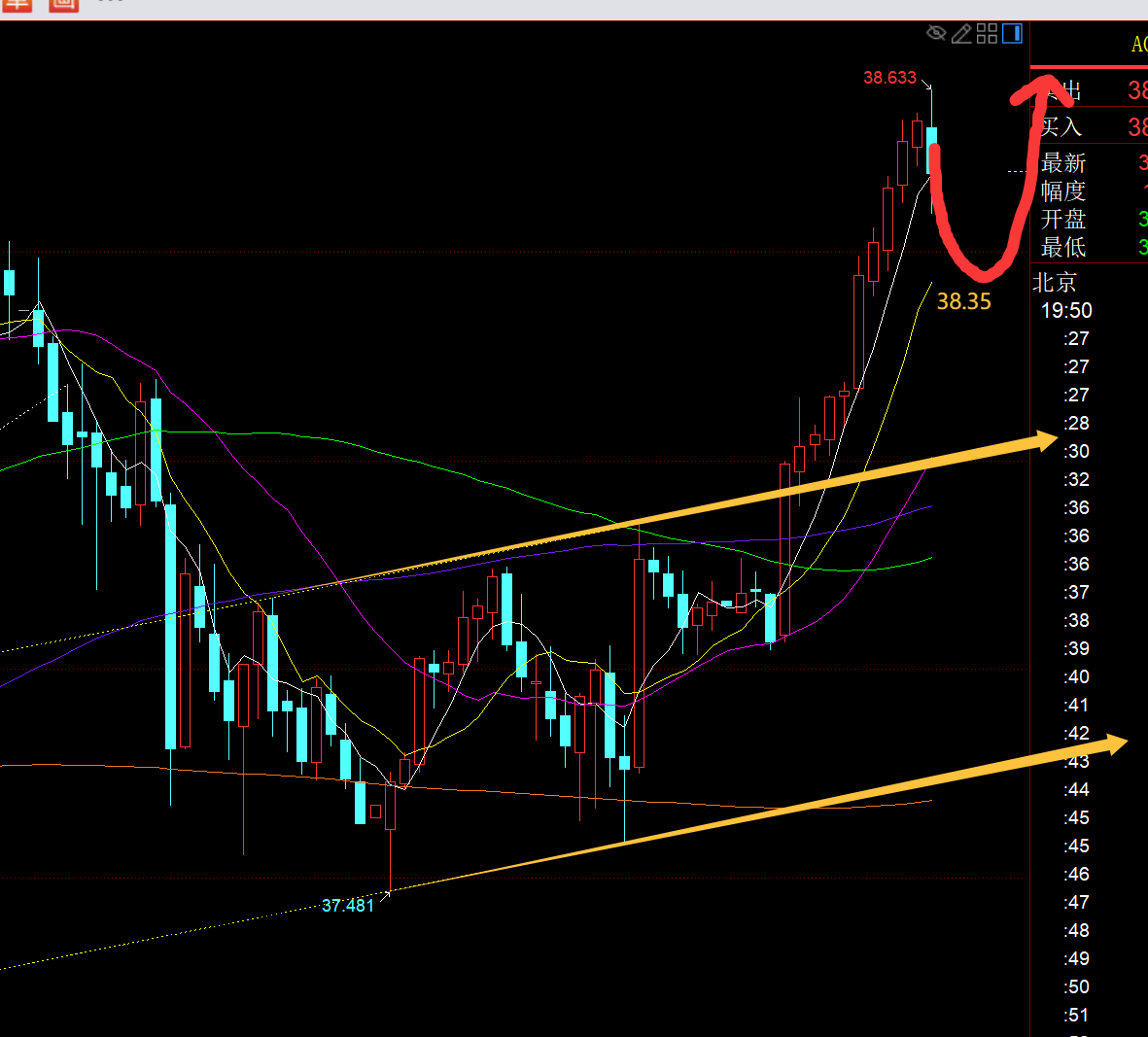Open the multi-chart grid layout
The width and height of the screenshot is (1148, 1037).
coord(987,34)
